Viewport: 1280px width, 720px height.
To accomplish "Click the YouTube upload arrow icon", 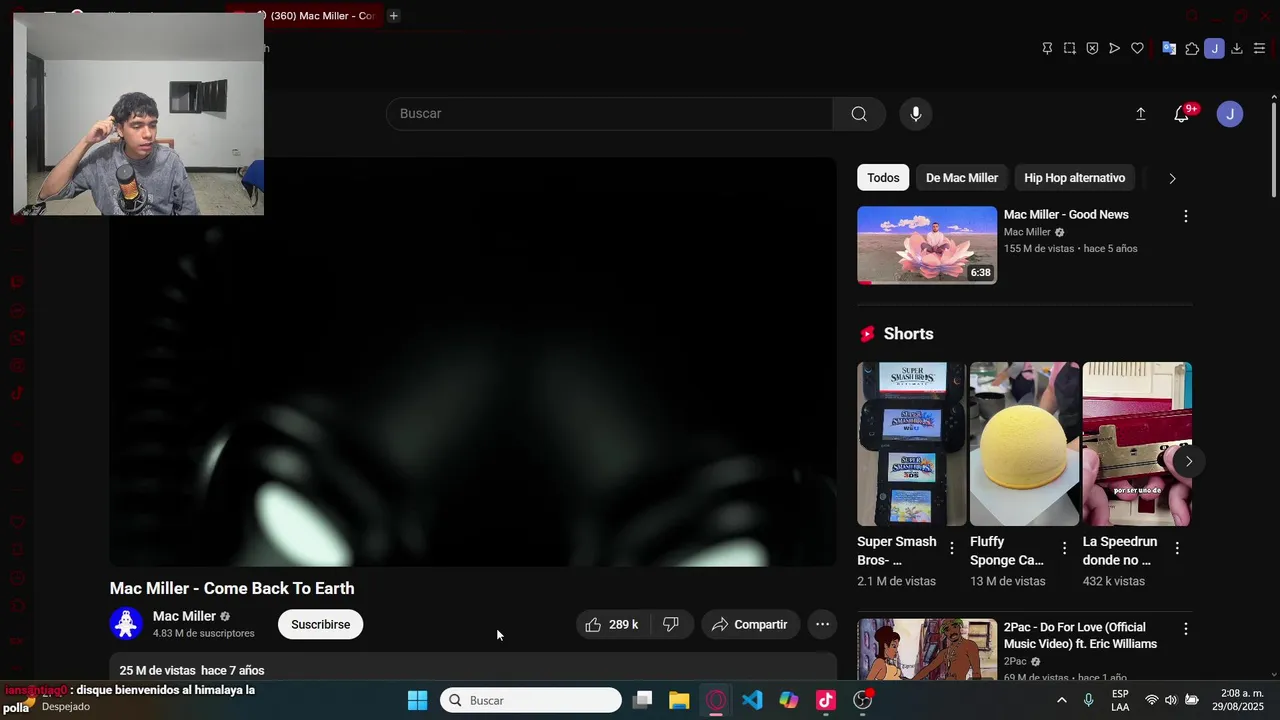I will pos(1140,114).
